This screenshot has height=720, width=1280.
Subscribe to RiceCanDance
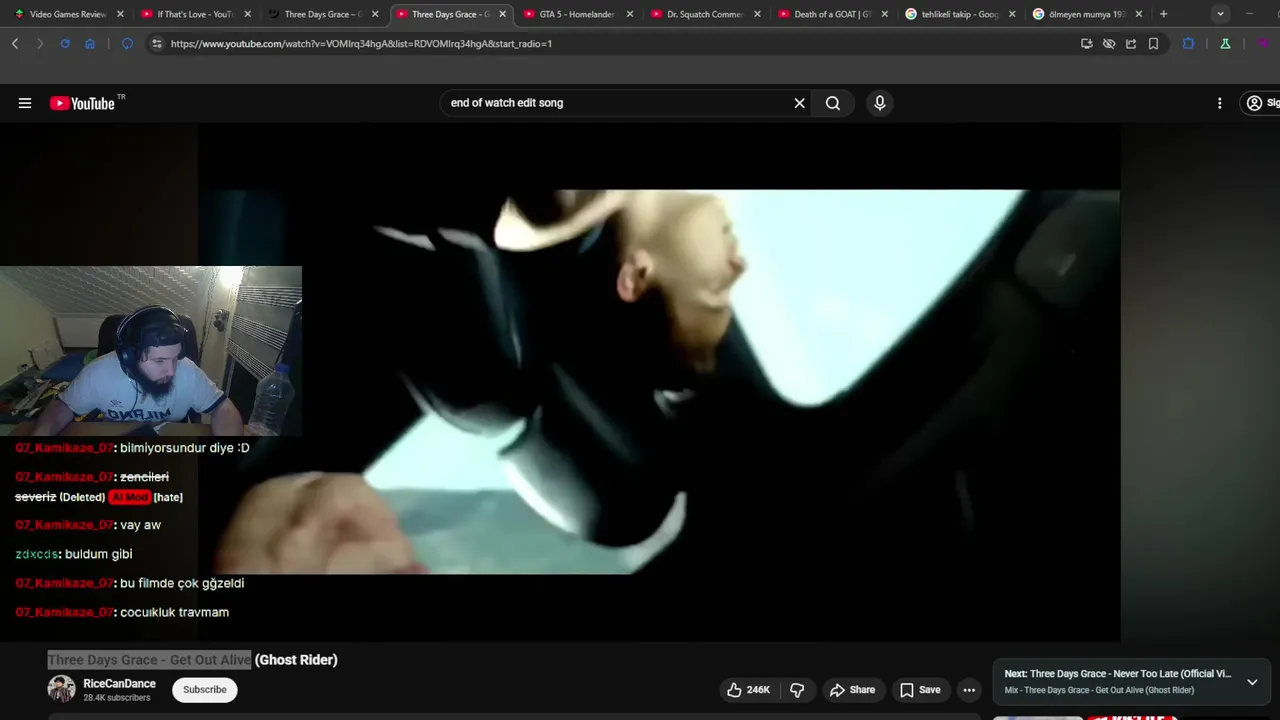click(x=204, y=689)
